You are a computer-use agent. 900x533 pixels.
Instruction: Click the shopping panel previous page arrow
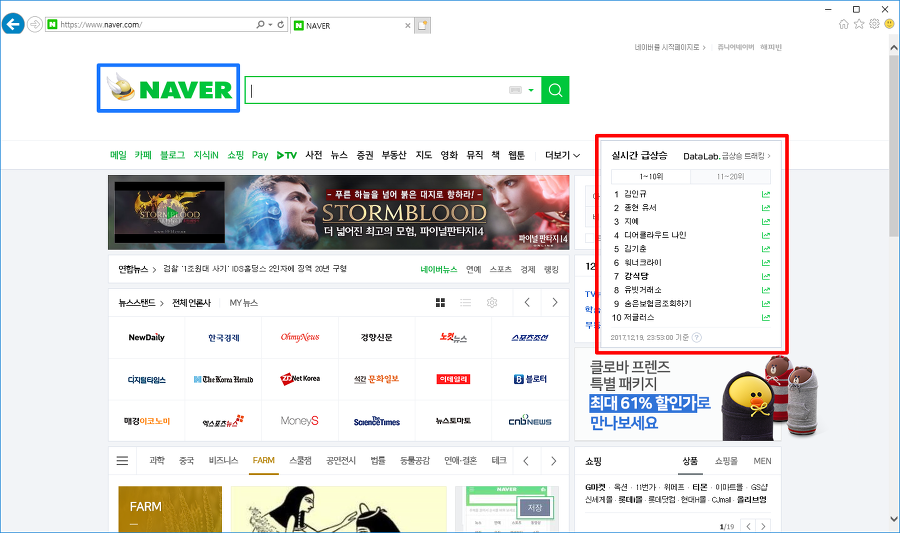748,526
